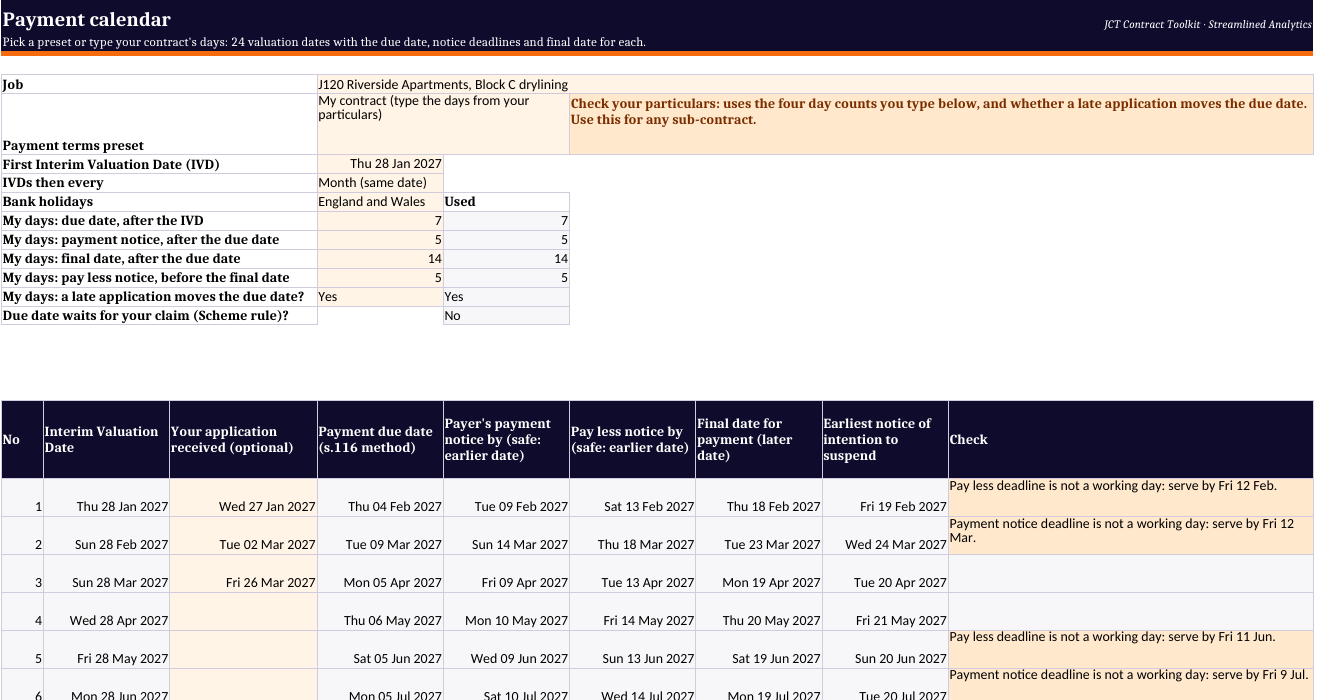Select the late application 'Yes' input cell

[380, 297]
